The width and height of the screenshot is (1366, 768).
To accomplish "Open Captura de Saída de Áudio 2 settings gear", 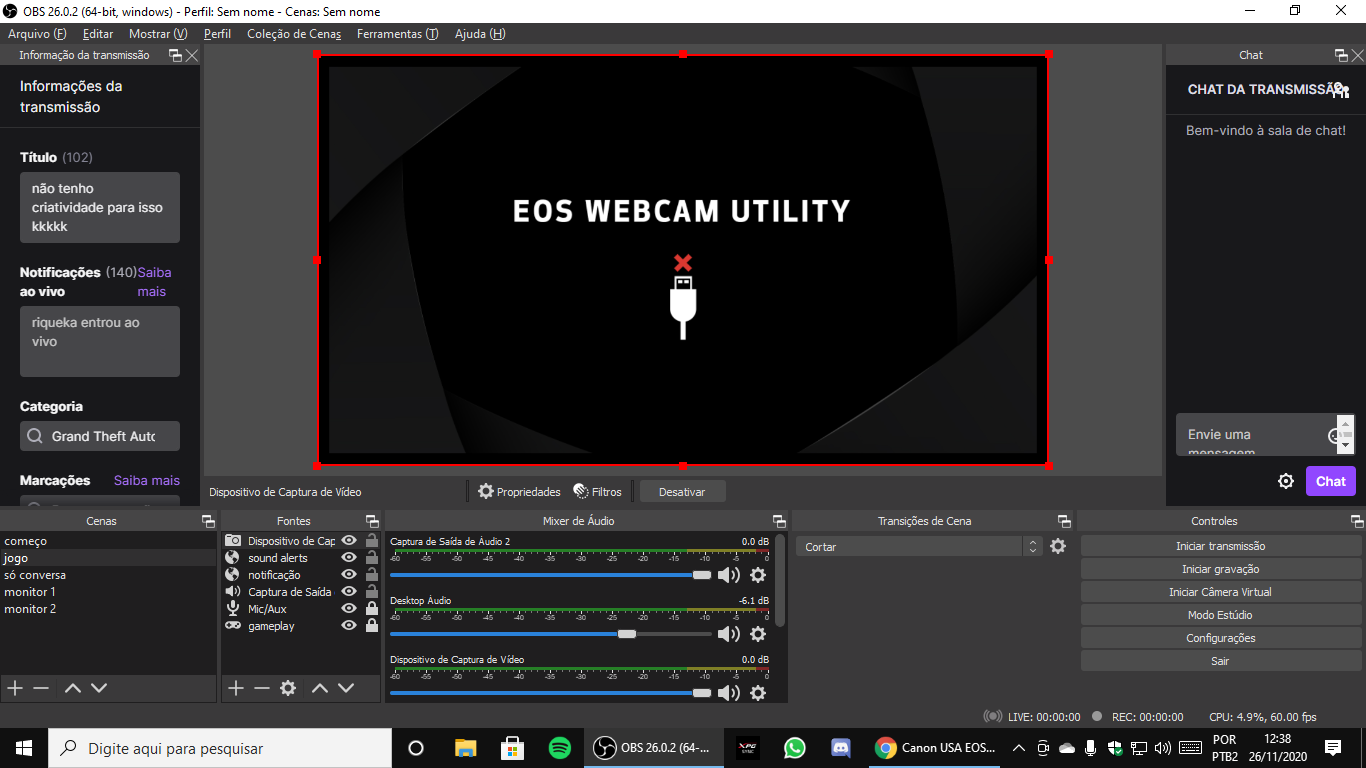I will (758, 575).
